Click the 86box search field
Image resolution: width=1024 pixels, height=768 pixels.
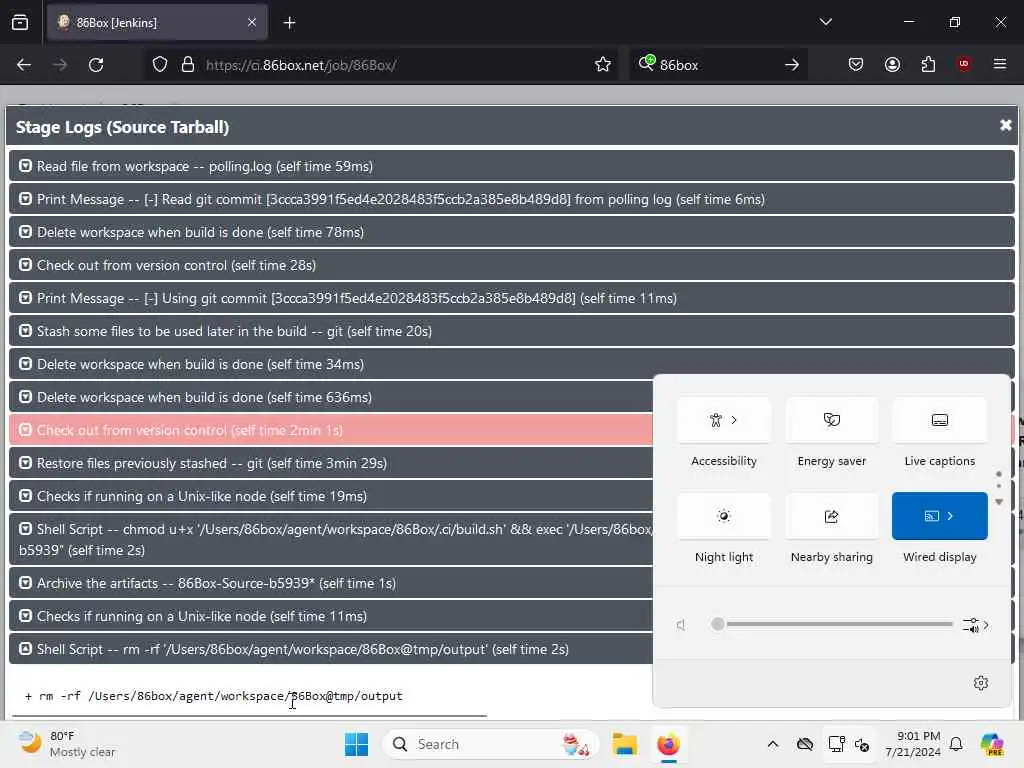(x=718, y=65)
